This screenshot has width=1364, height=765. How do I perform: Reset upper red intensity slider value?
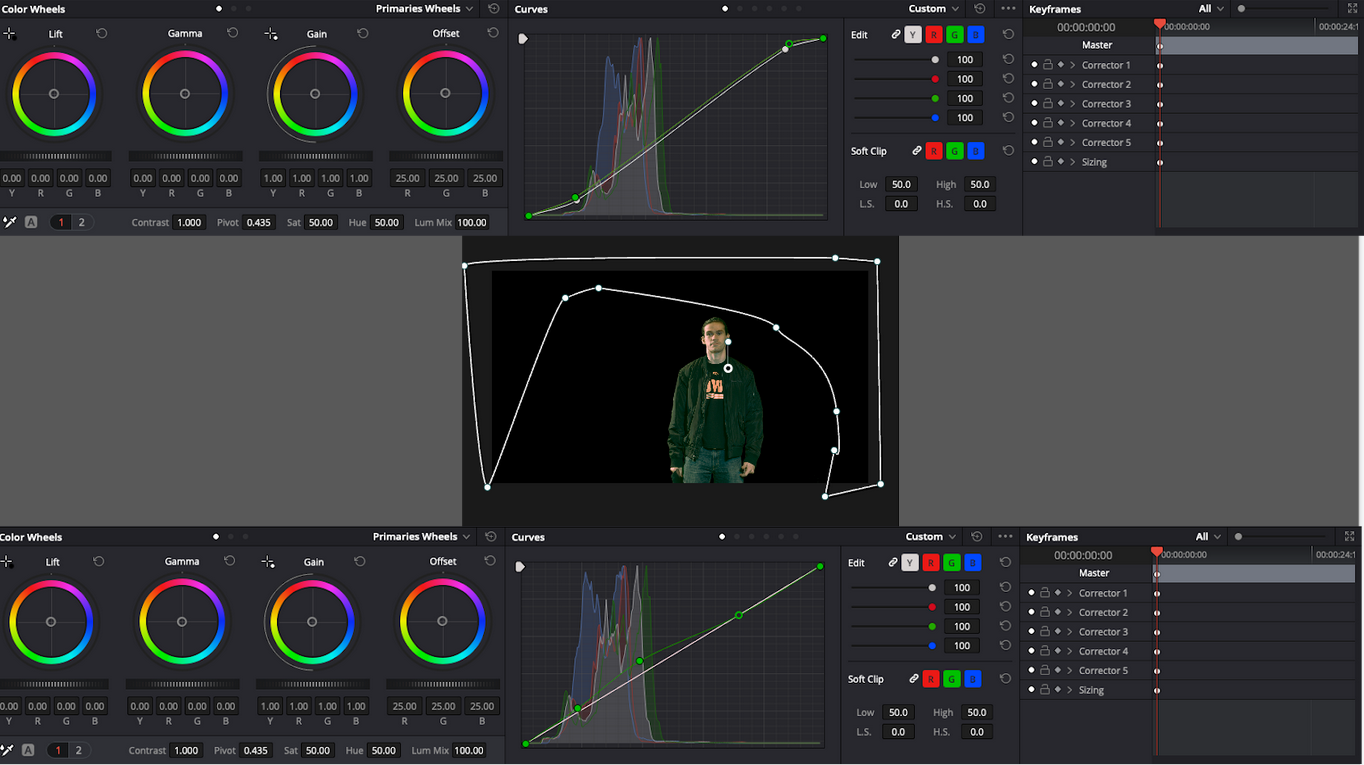(1008, 79)
